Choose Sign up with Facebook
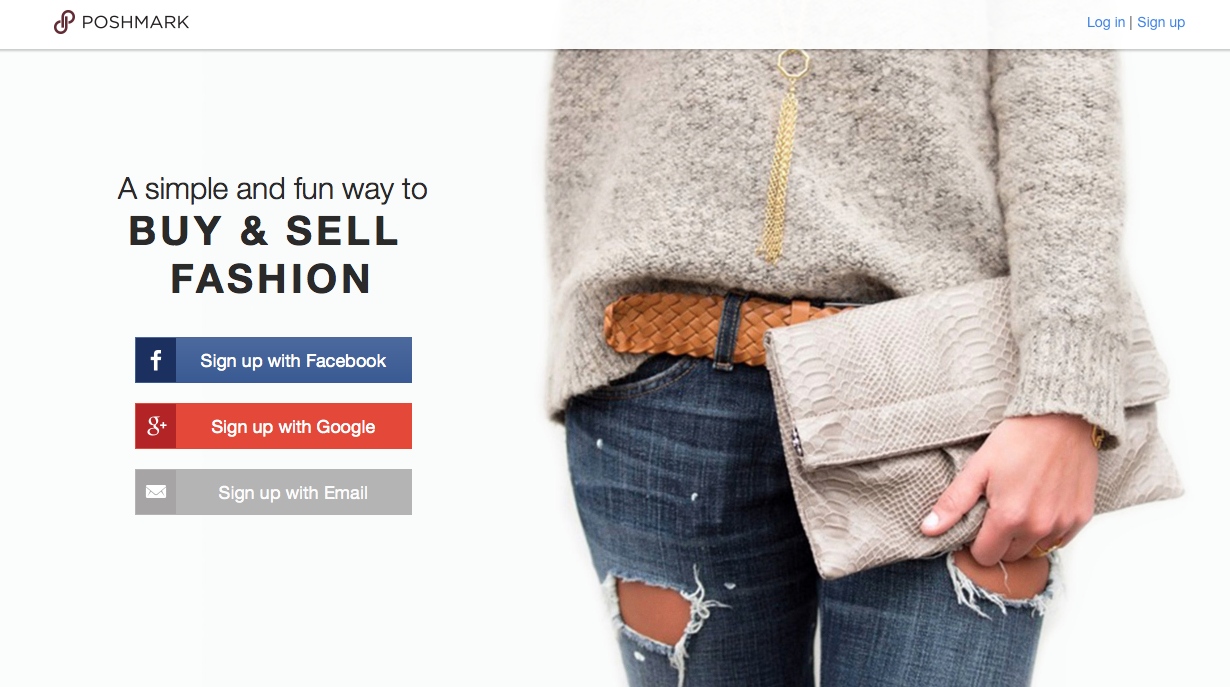This screenshot has height=687, width=1230. [273, 360]
